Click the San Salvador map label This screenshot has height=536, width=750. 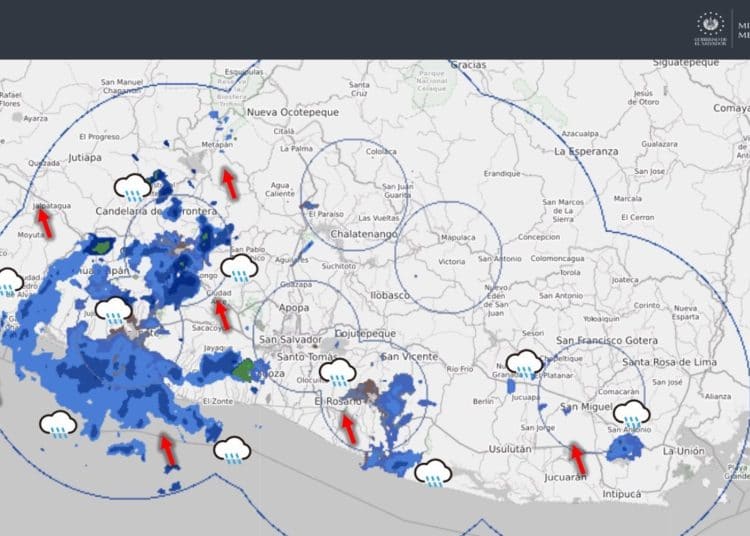(x=290, y=339)
